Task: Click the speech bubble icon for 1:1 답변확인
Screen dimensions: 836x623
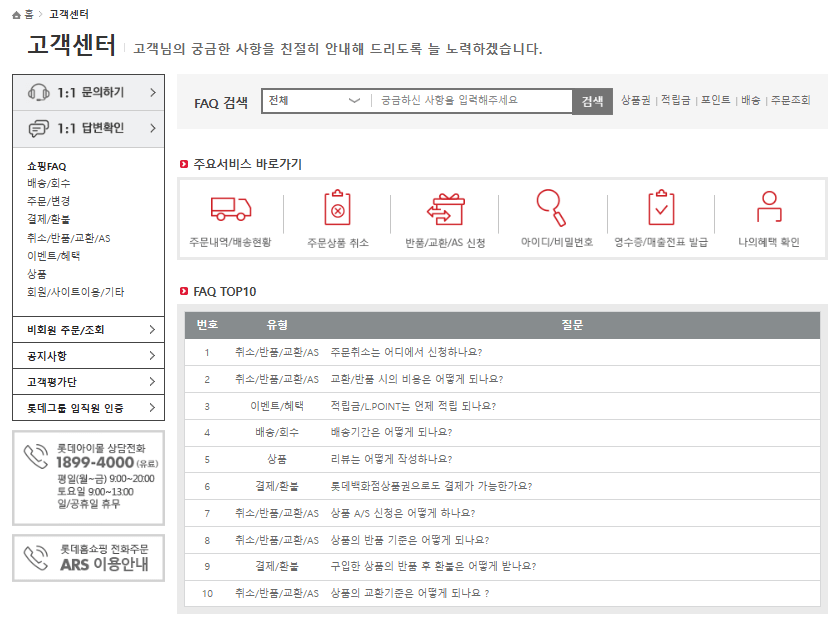Action: (39, 129)
